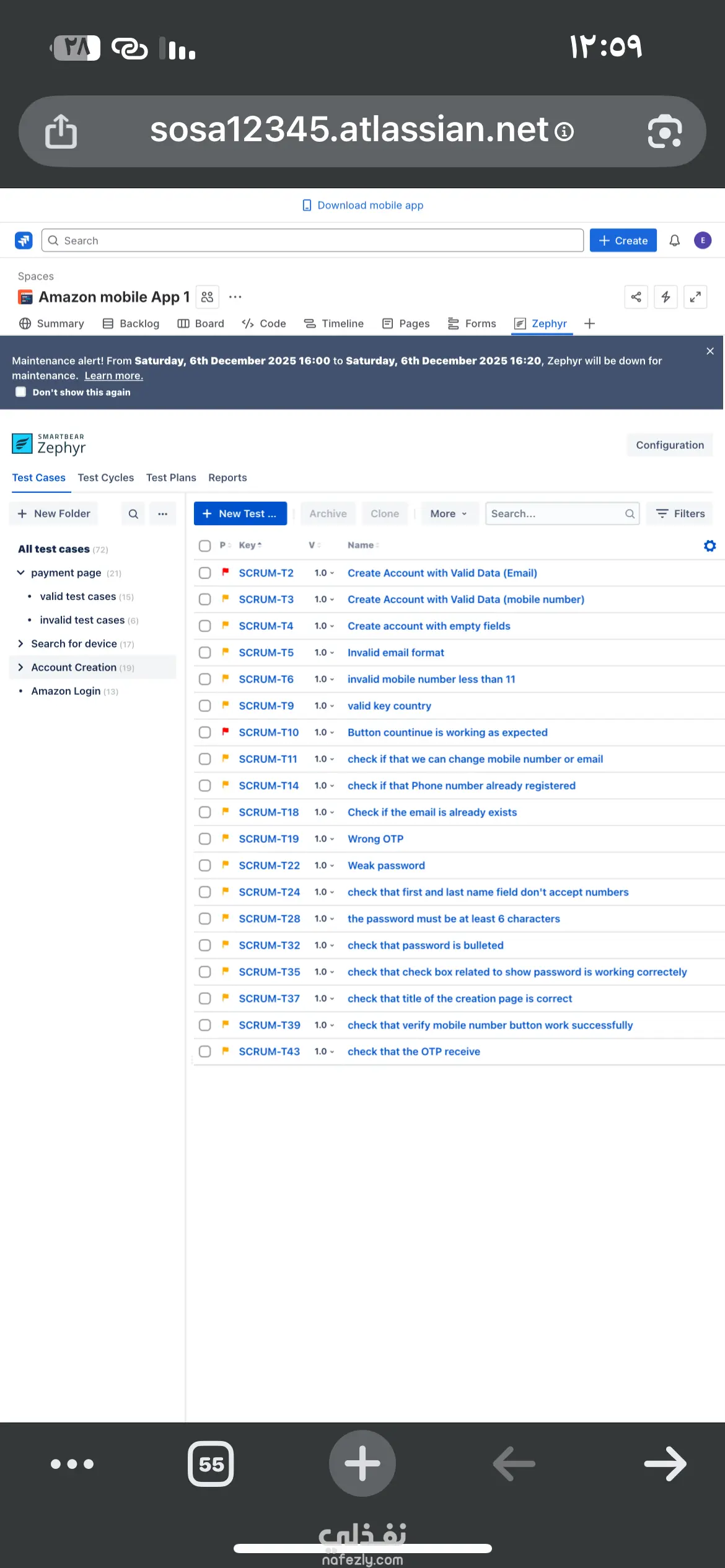Open the user profile avatar

(703, 240)
